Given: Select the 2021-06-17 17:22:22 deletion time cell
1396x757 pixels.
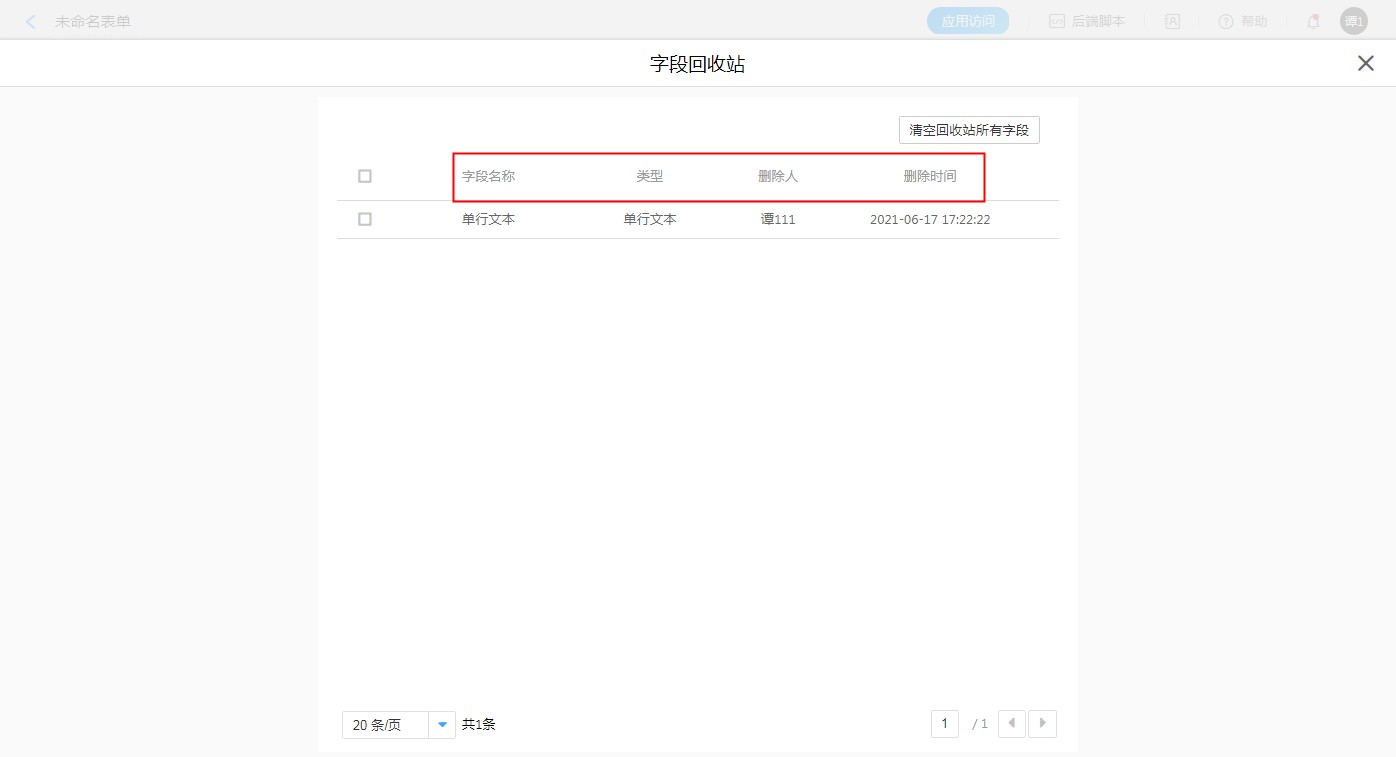Looking at the screenshot, I should [x=929, y=219].
